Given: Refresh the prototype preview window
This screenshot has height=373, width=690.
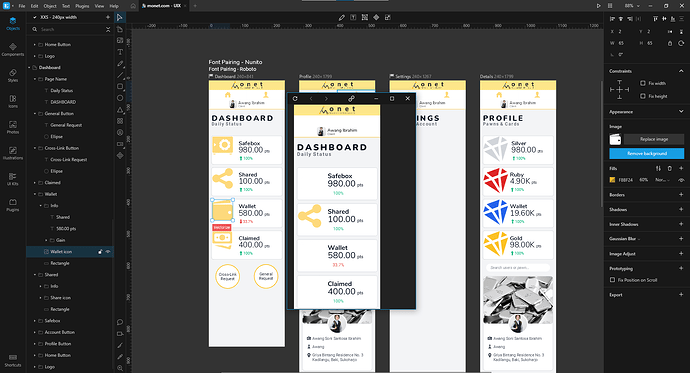Looking at the screenshot, I should pos(295,99).
